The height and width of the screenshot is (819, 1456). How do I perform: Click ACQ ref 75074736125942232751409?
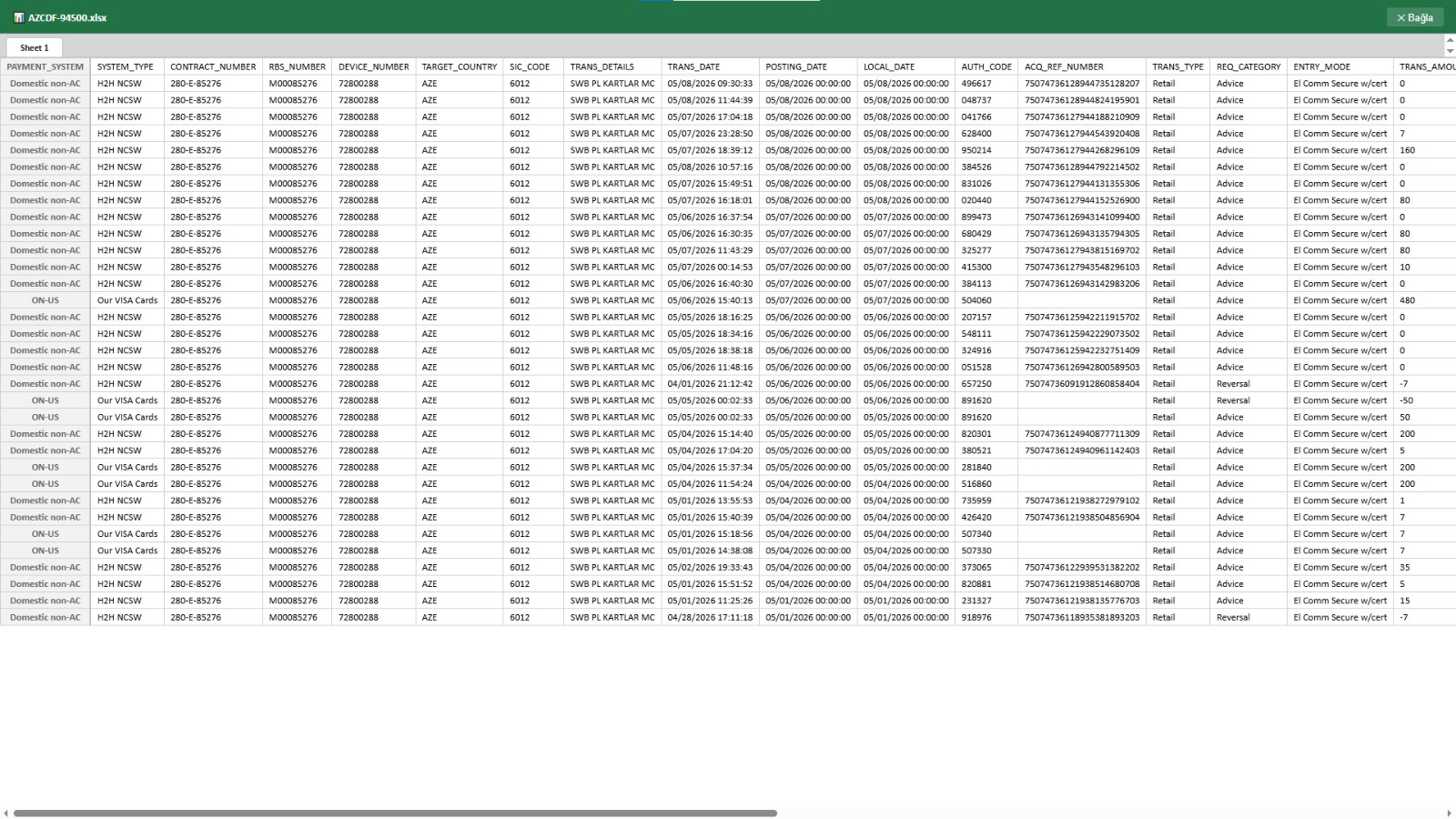(1082, 350)
